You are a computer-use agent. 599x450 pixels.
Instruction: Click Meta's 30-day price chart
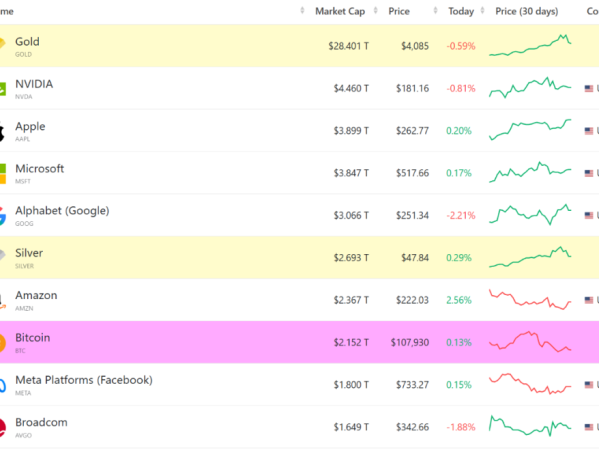pos(530,384)
